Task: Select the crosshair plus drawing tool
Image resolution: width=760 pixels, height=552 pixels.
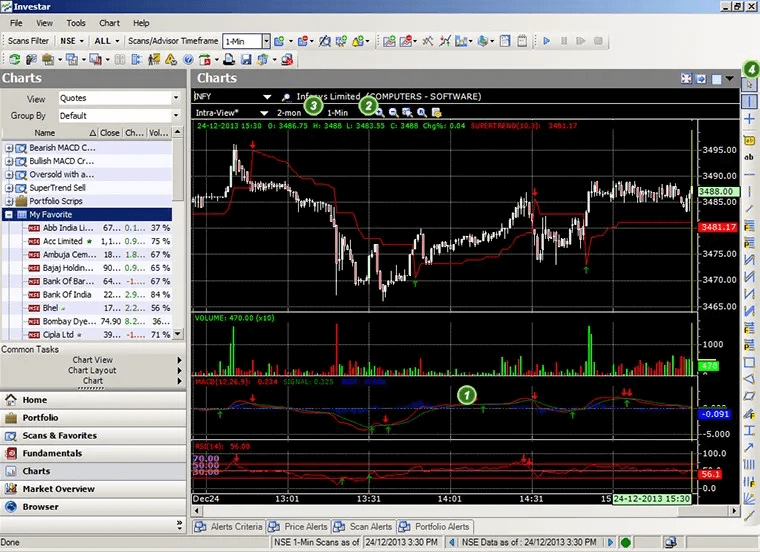Action: (749, 119)
